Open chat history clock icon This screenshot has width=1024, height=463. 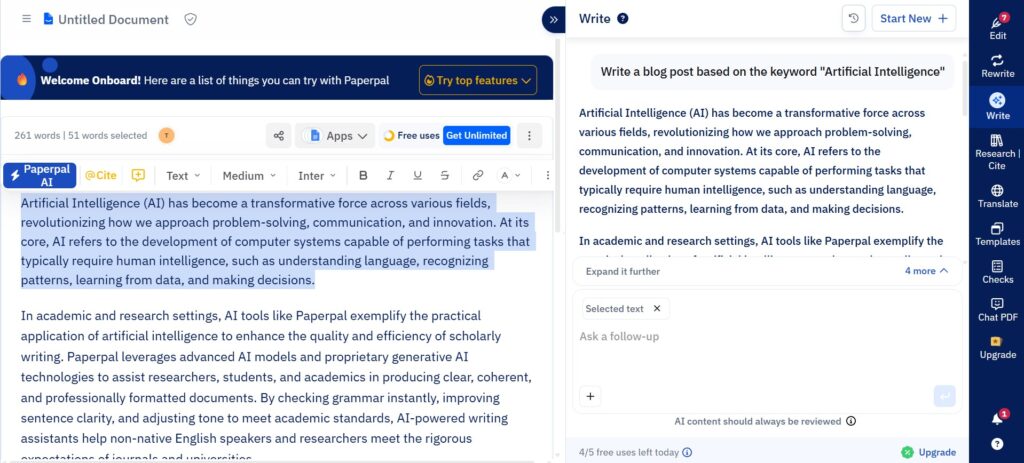[854, 18]
